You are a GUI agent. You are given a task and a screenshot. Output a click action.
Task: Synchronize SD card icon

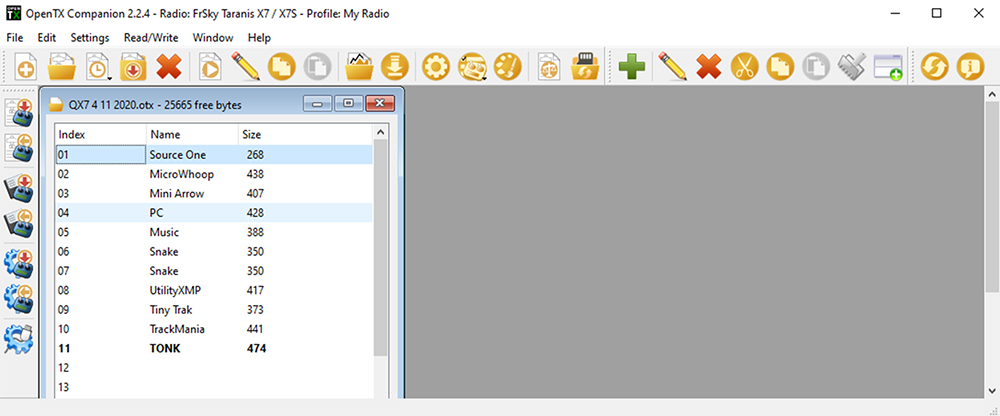coord(585,66)
